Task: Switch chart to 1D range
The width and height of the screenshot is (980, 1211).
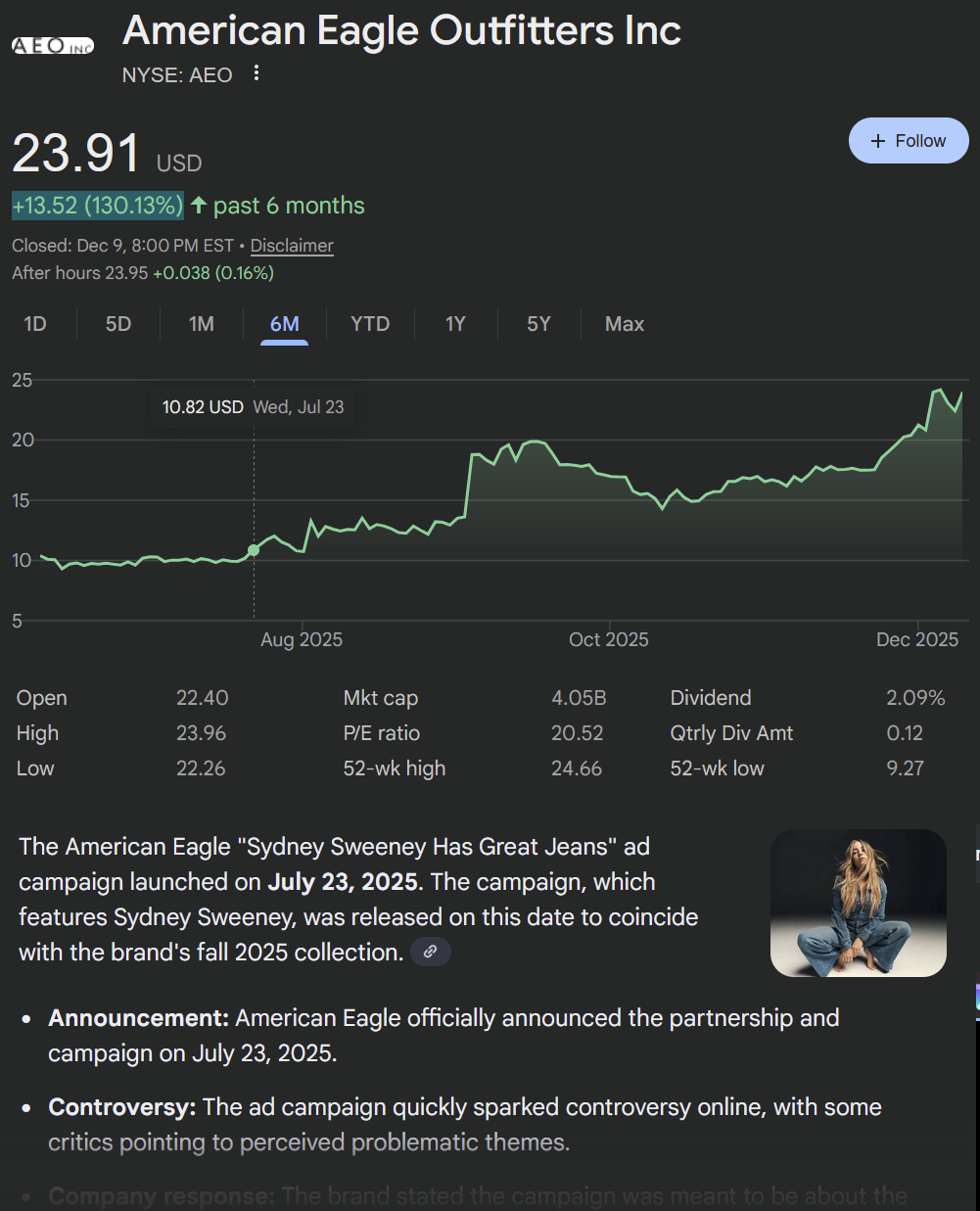Action: (35, 324)
